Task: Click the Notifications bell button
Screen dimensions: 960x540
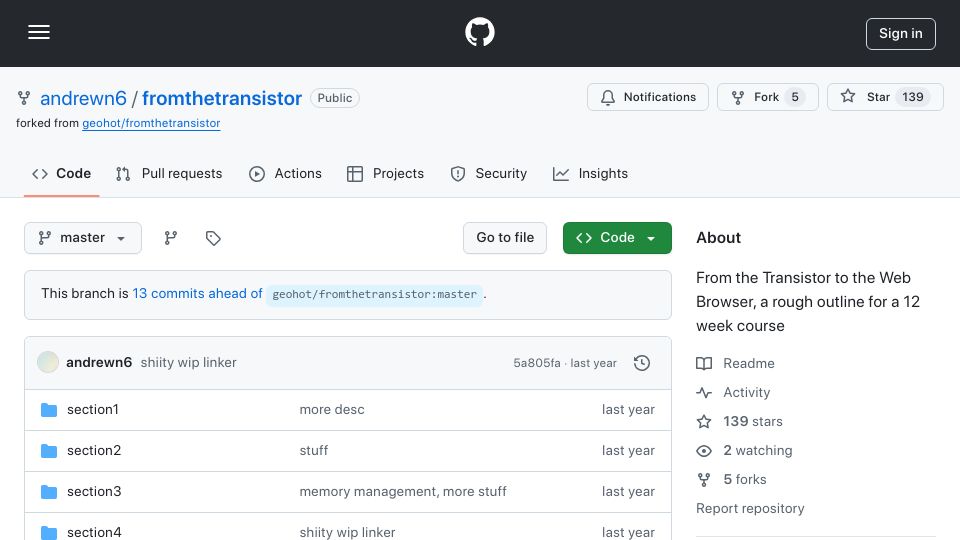Action: coord(648,97)
